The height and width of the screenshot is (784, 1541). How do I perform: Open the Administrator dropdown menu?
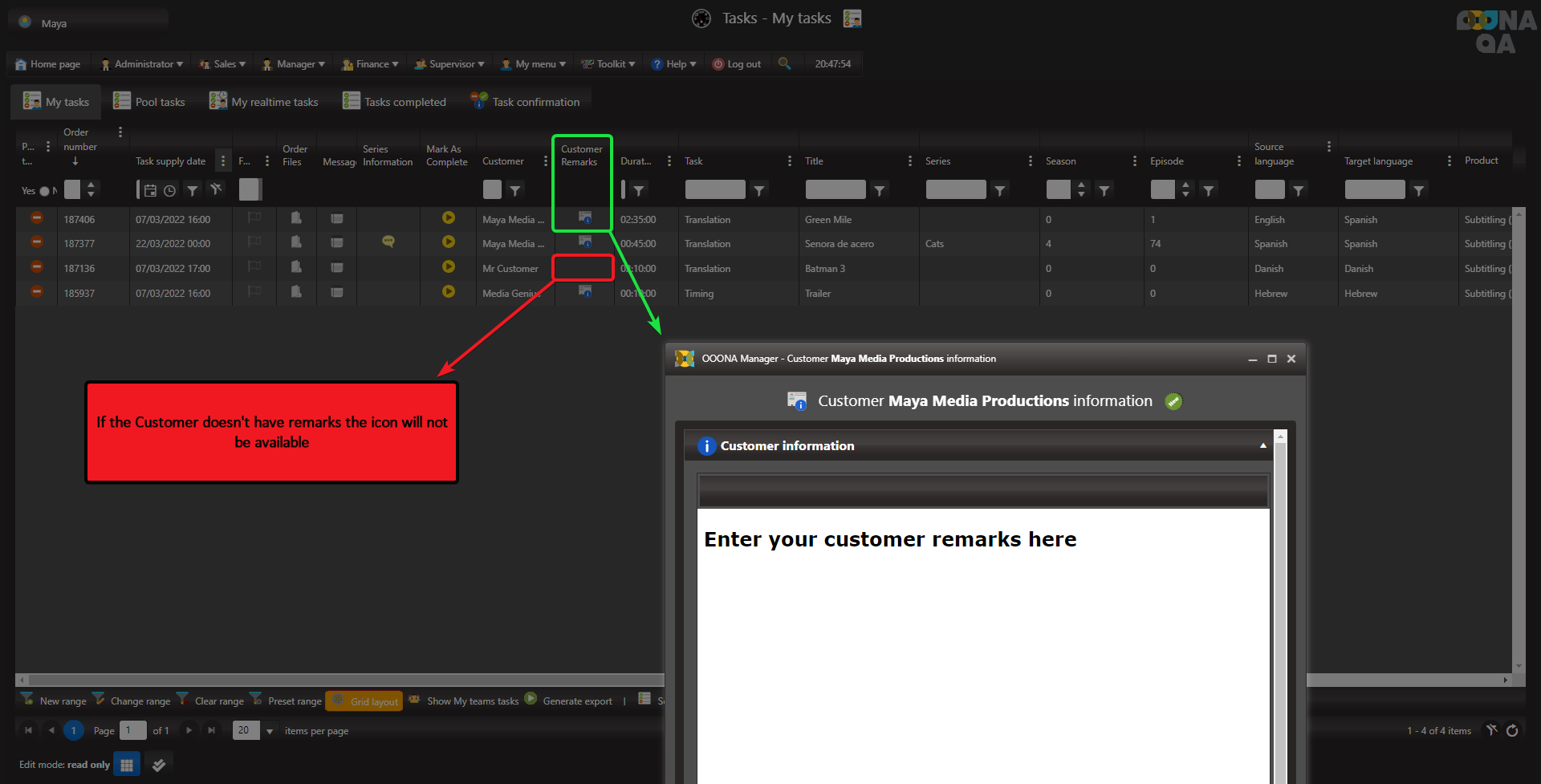142,64
